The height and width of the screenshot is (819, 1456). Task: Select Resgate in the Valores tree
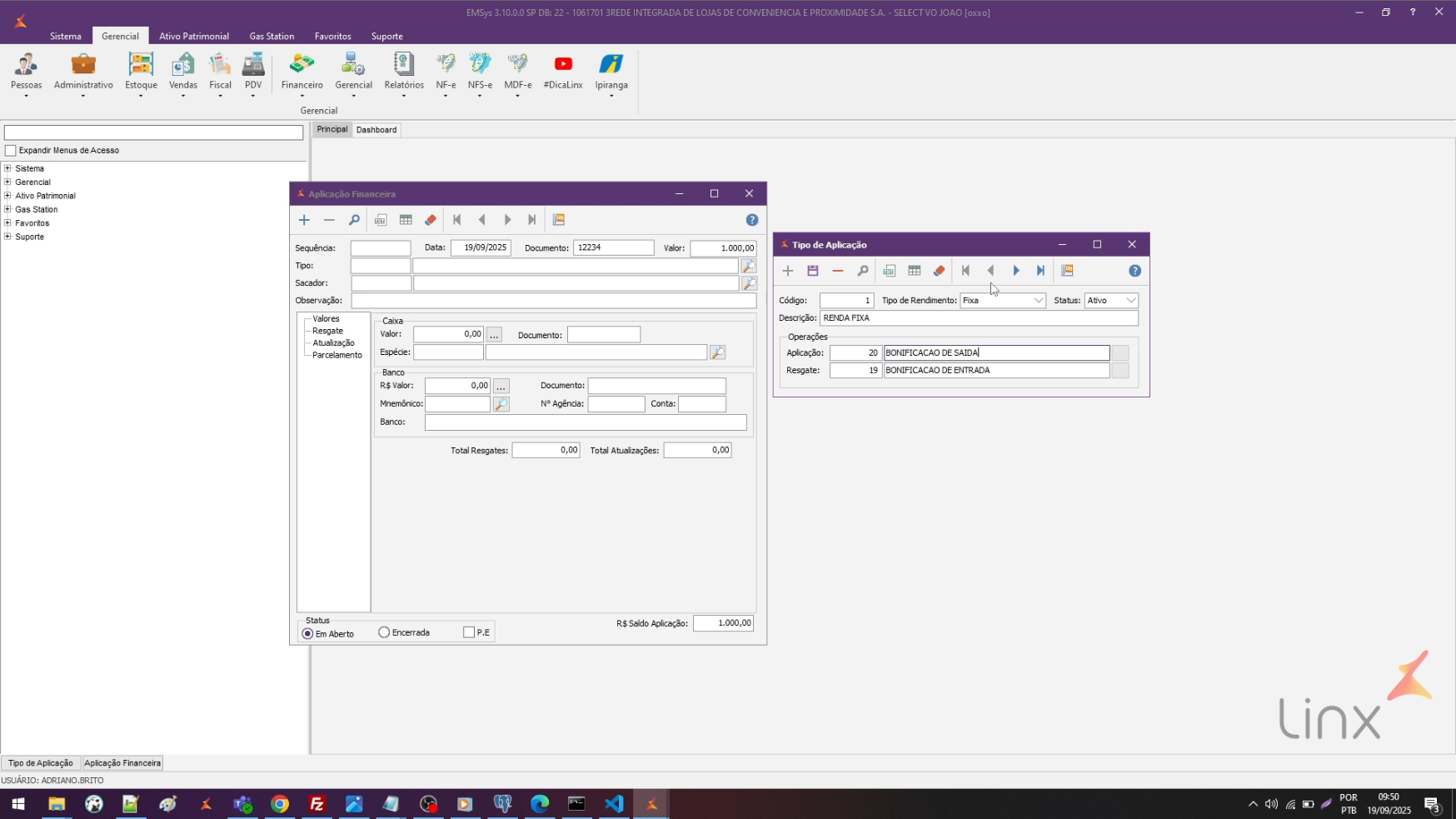click(x=327, y=331)
